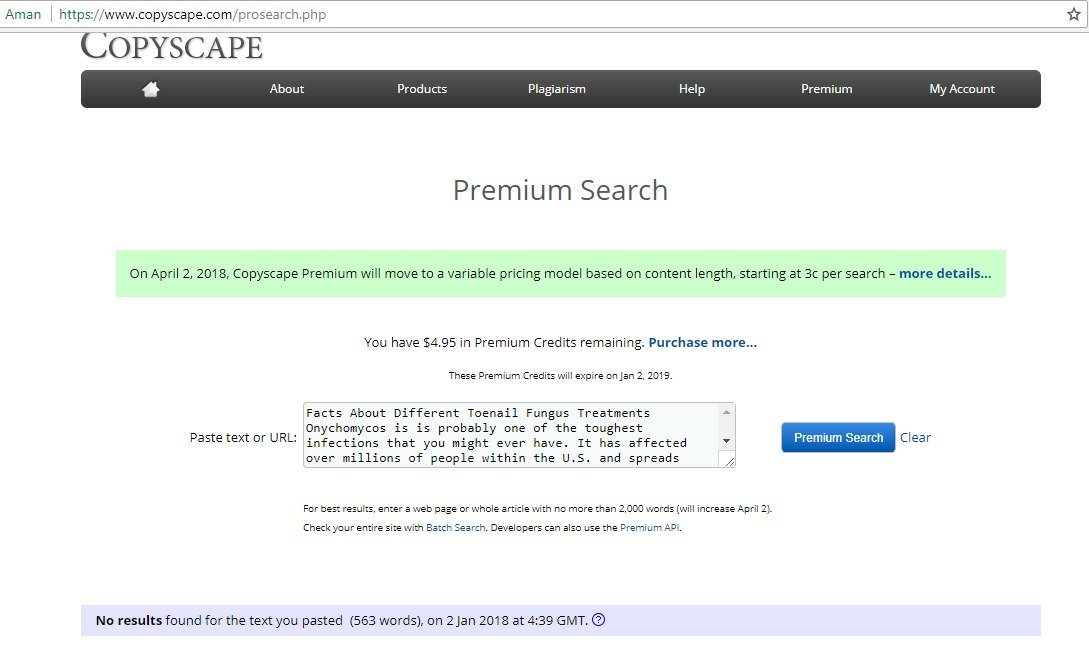Screen dimensions: 1089x646
Task: Open the Premium API link
Action: click(649, 528)
